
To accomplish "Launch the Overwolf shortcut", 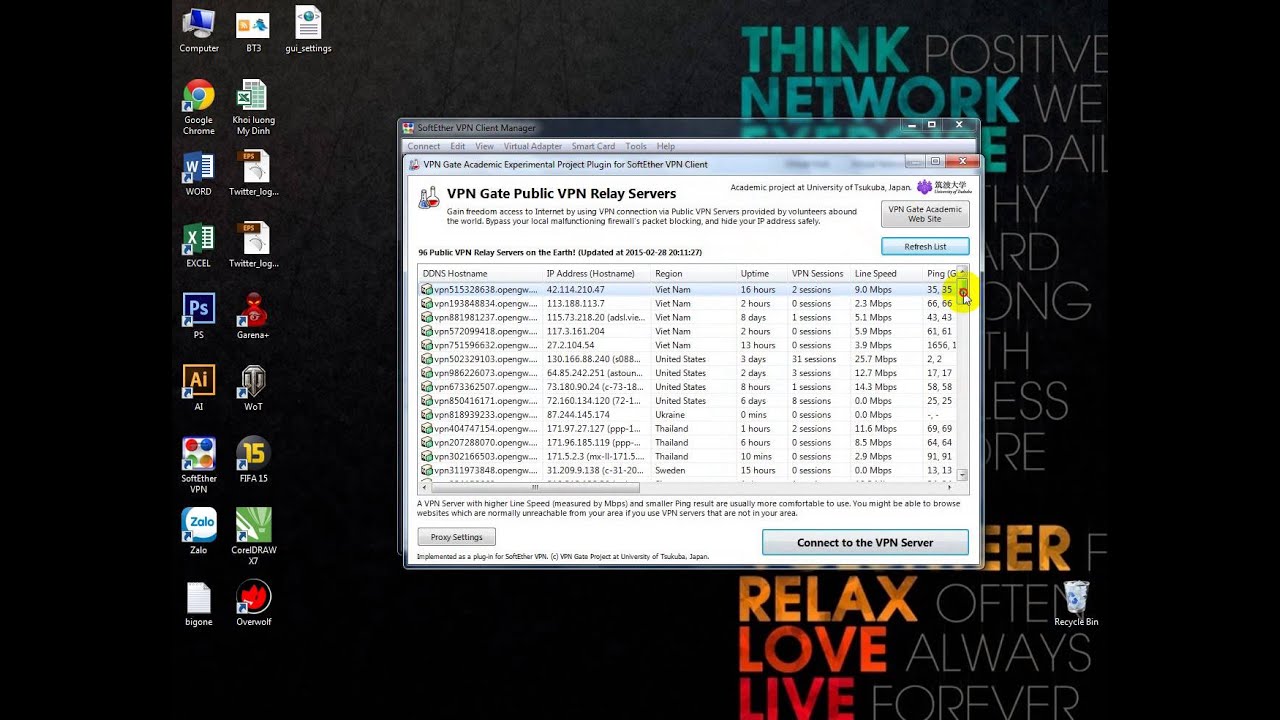I will point(254,604).
